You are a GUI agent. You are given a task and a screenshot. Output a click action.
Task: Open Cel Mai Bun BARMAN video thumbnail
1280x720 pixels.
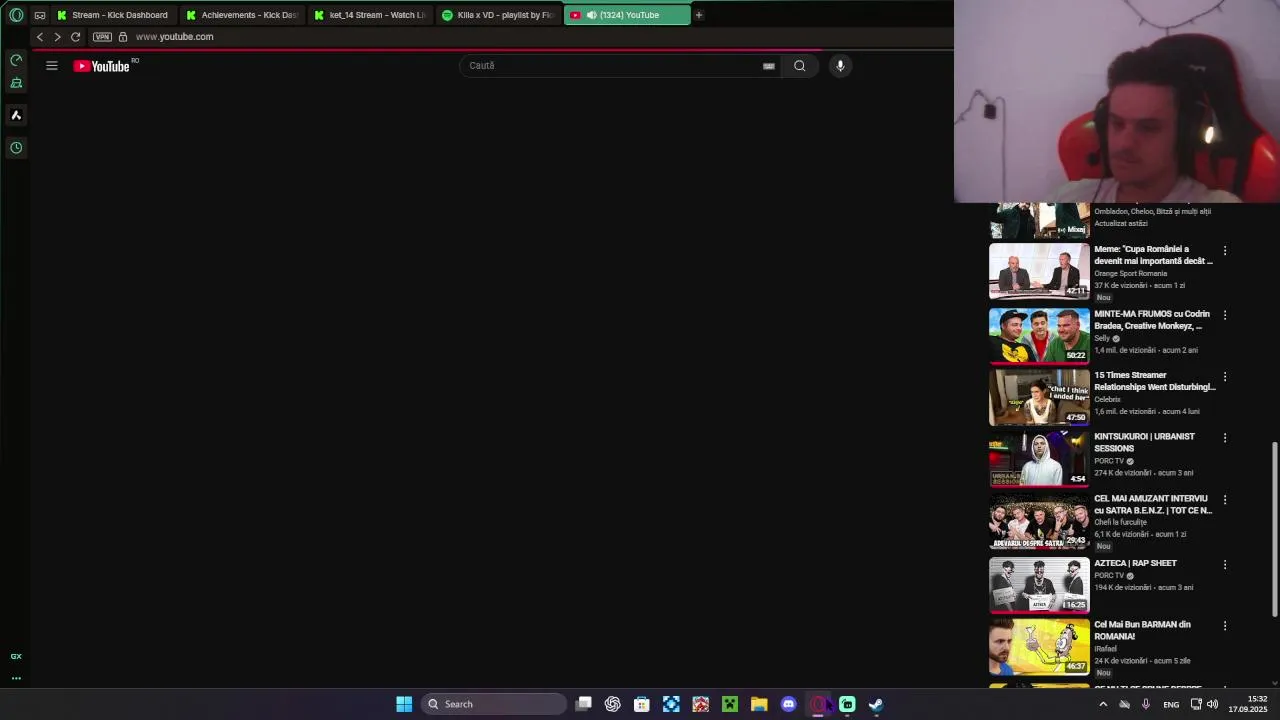pyautogui.click(x=1039, y=646)
